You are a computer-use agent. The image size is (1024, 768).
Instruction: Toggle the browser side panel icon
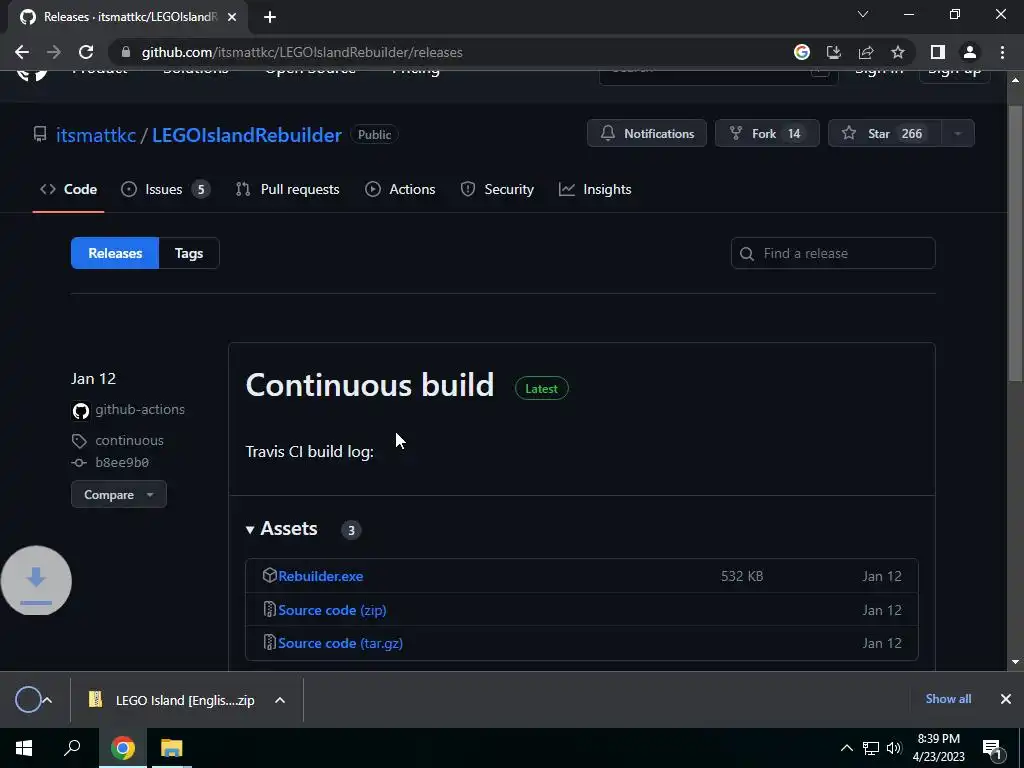(938, 52)
